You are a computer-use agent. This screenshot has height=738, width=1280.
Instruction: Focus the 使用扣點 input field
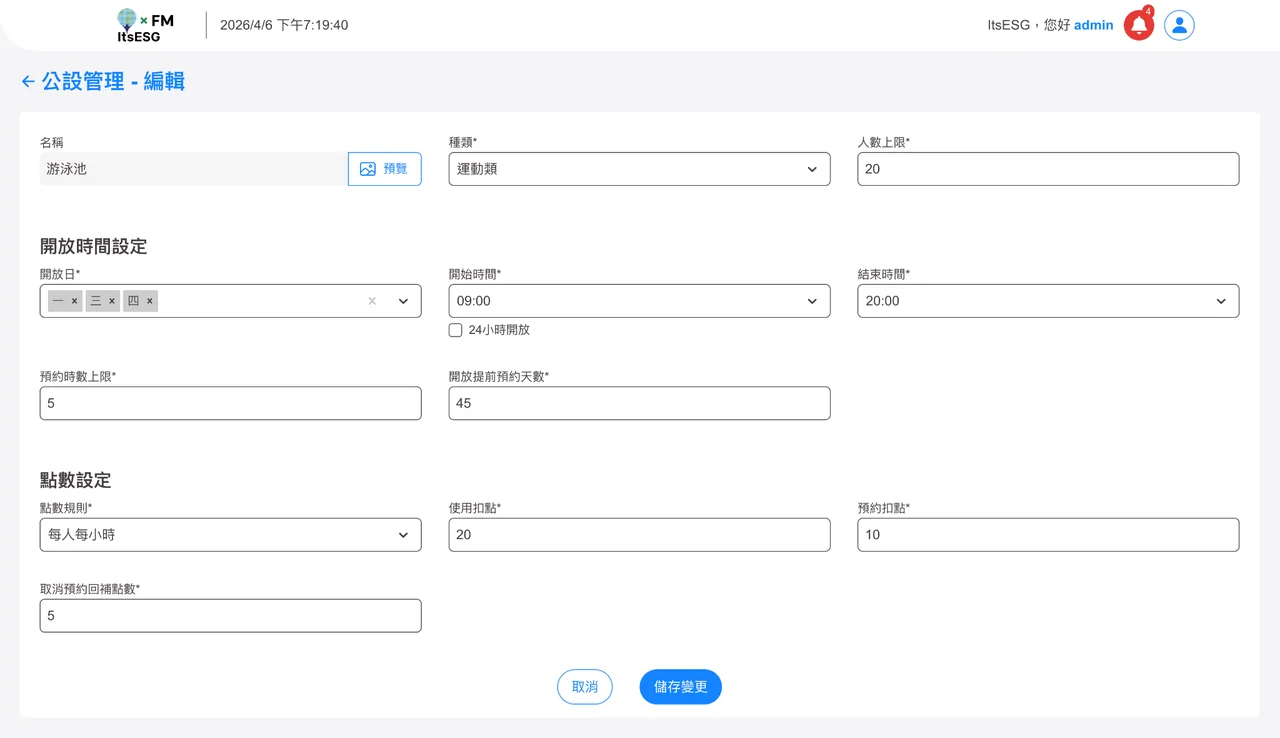click(639, 535)
